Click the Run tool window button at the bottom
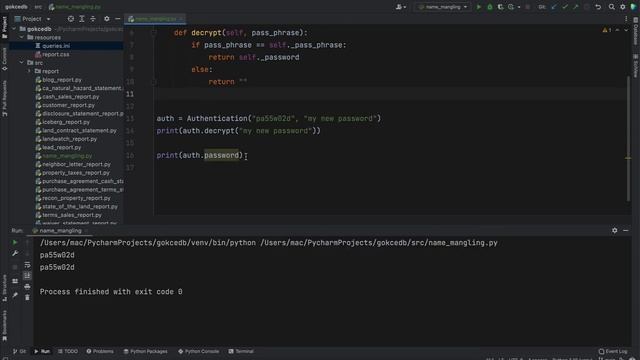This screenshot has width=640, height=360. (x=42, y=351)
